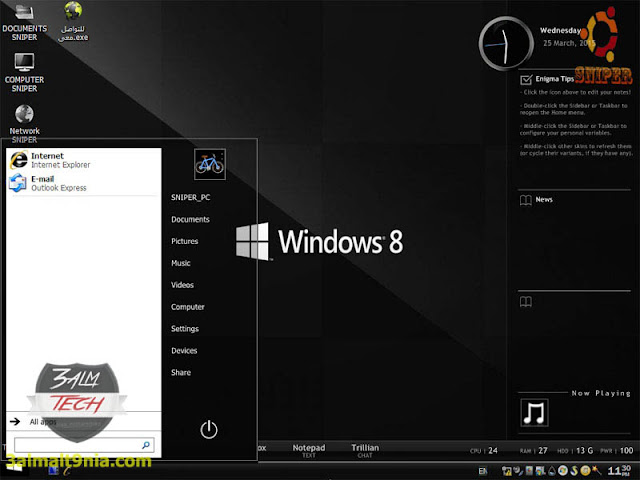Click the analog clock widget

[506, 43]
